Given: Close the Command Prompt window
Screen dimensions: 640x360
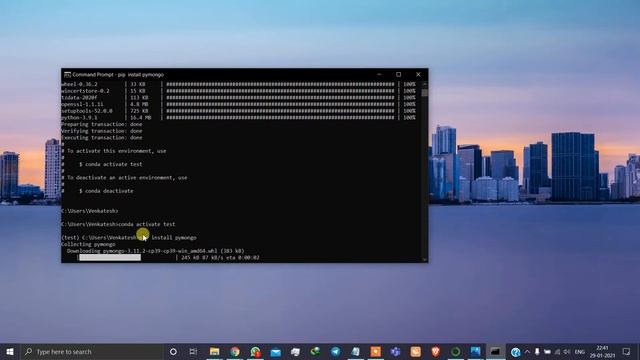Looking at the screenshot, I should [418, 75].
